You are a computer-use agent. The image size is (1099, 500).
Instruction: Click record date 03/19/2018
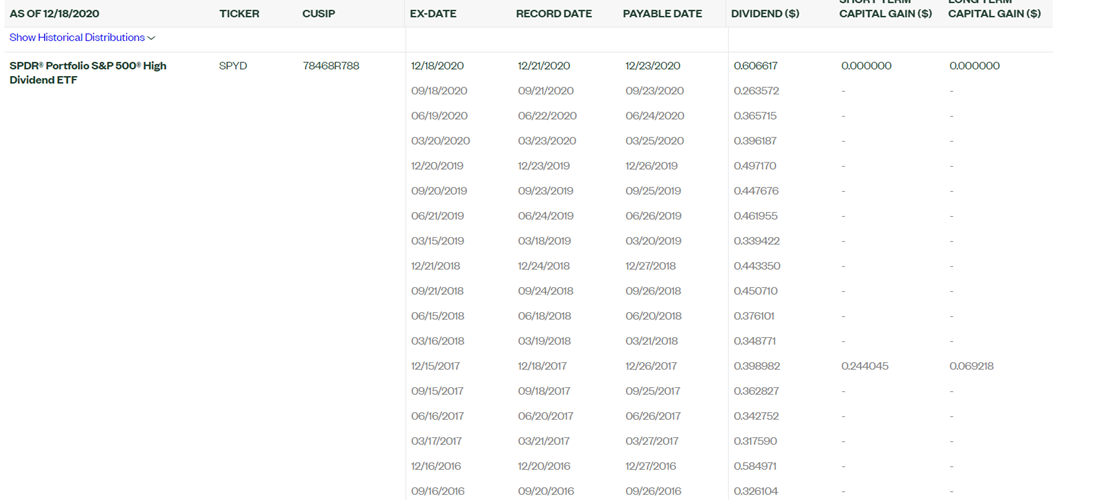545,342
